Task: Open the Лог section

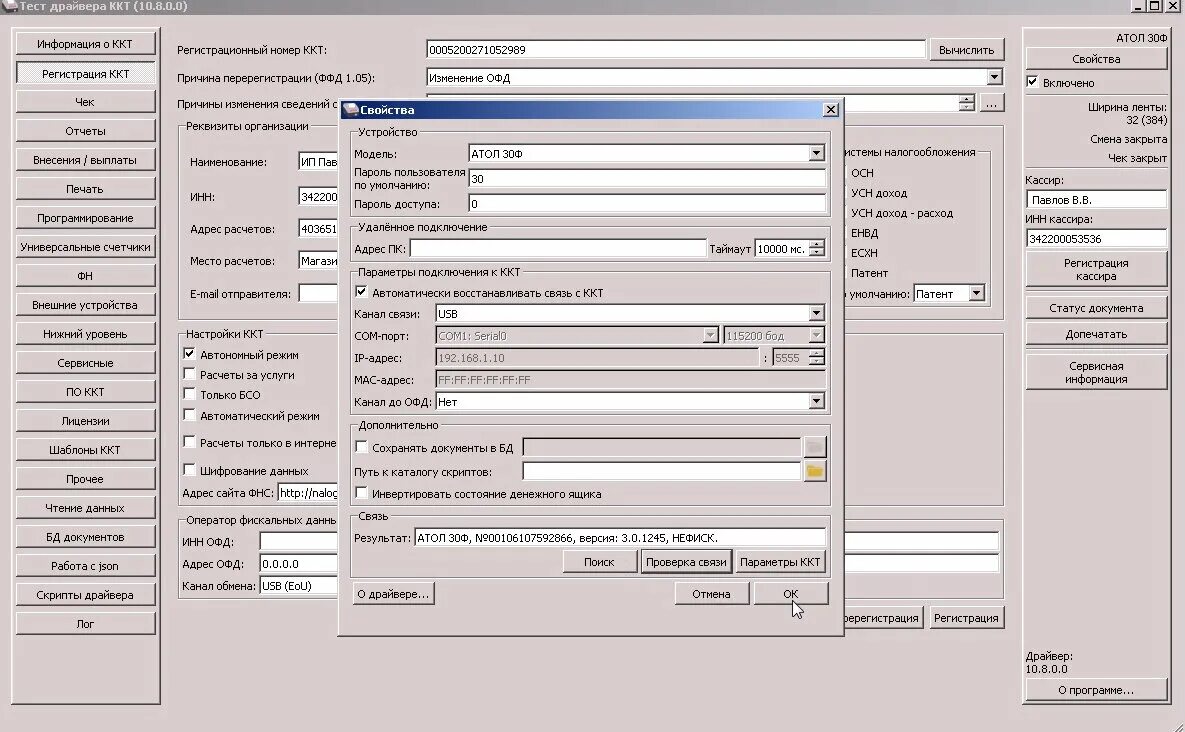Action: point(85,624)
